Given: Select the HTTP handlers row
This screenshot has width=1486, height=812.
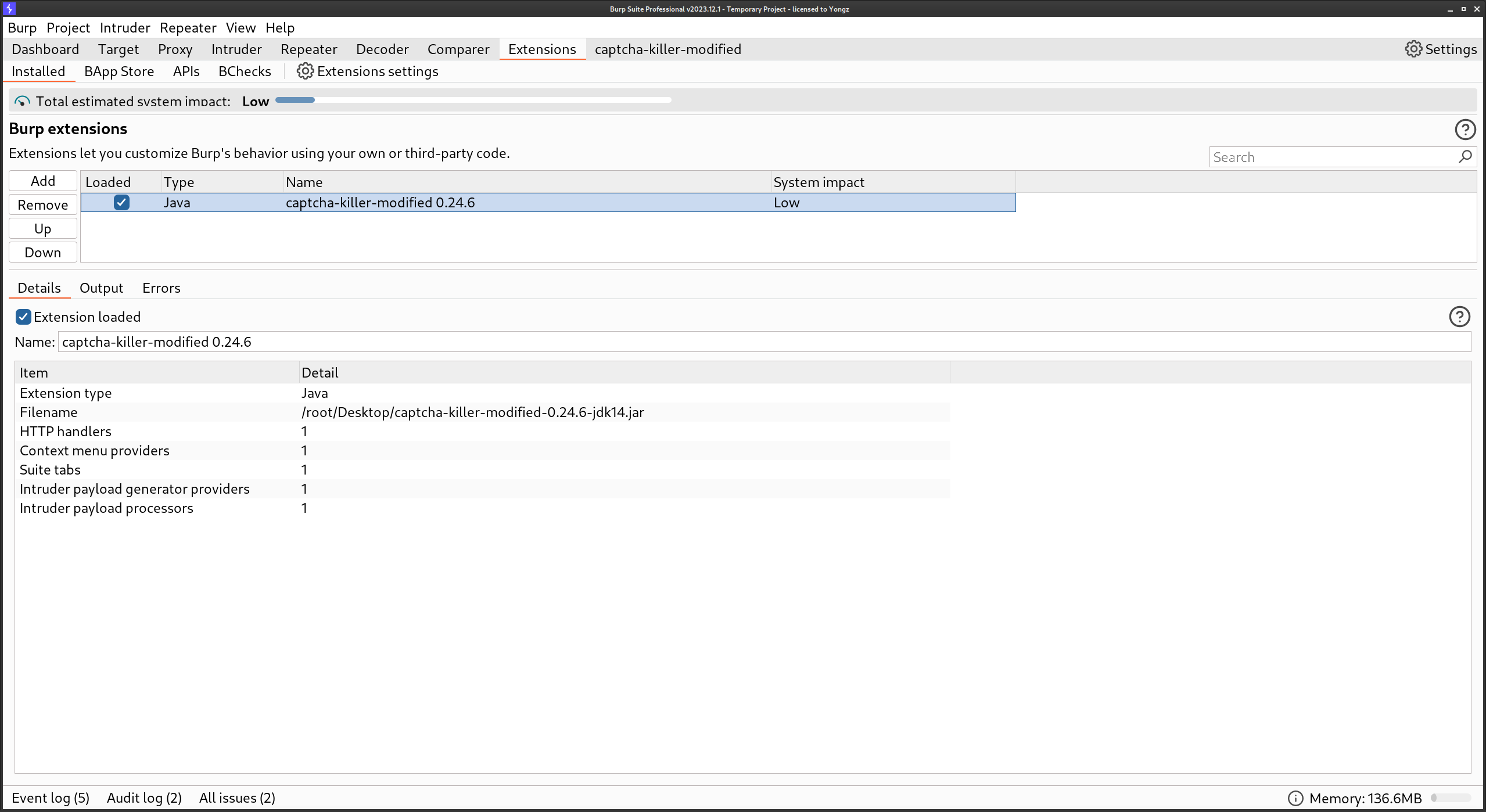Looking at the screenshot, I should point(483,432).
